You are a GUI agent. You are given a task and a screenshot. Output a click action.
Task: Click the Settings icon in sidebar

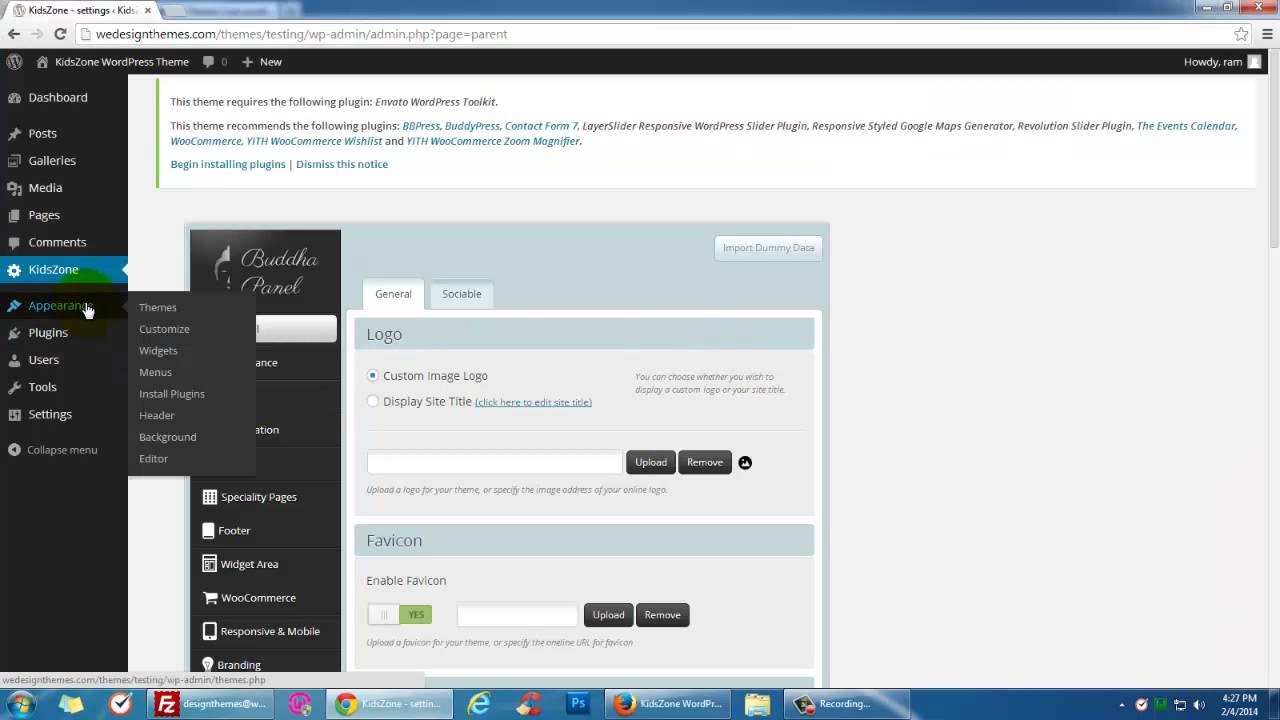[x=14, y=414]
